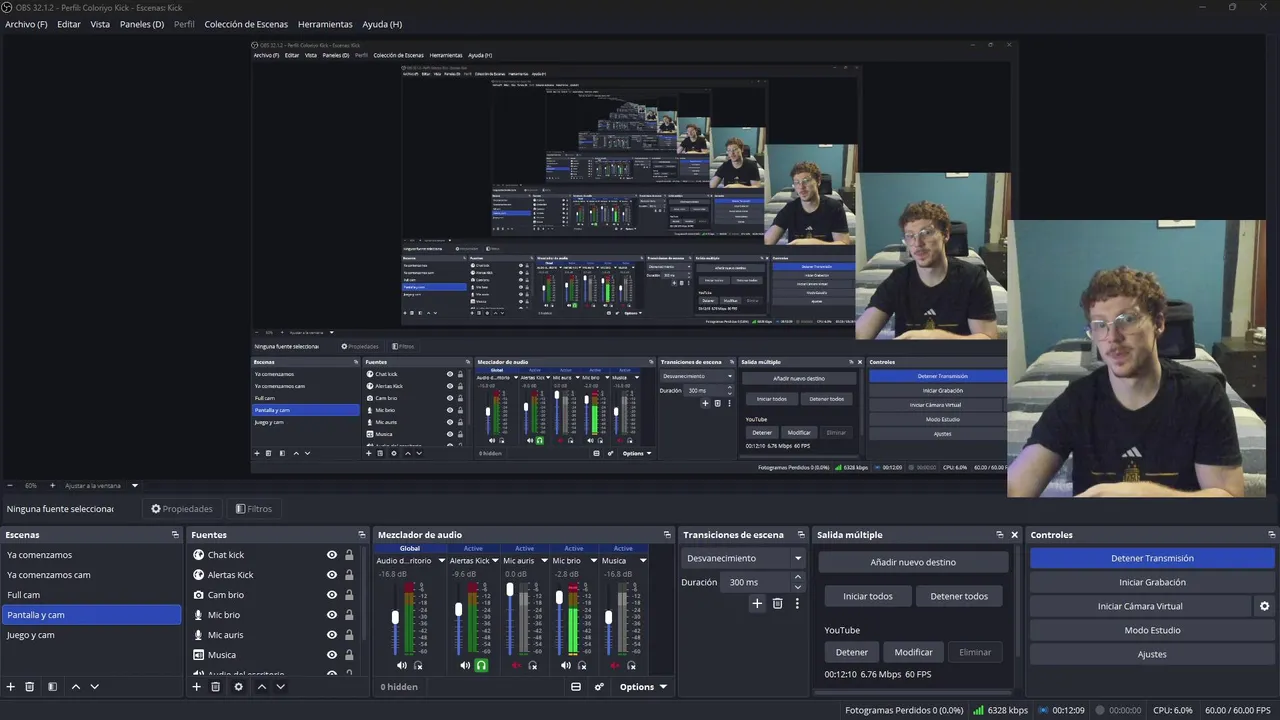Toggle lock on Chat kick source

click(x=349, y=555)
